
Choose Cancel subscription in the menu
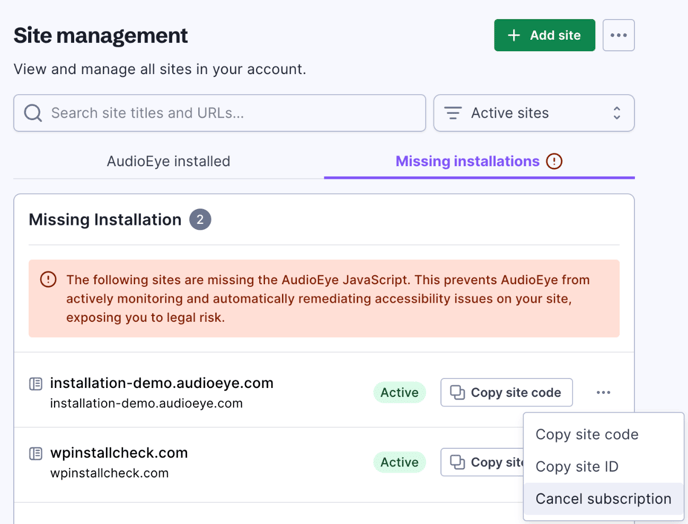[x=603, y=499]
